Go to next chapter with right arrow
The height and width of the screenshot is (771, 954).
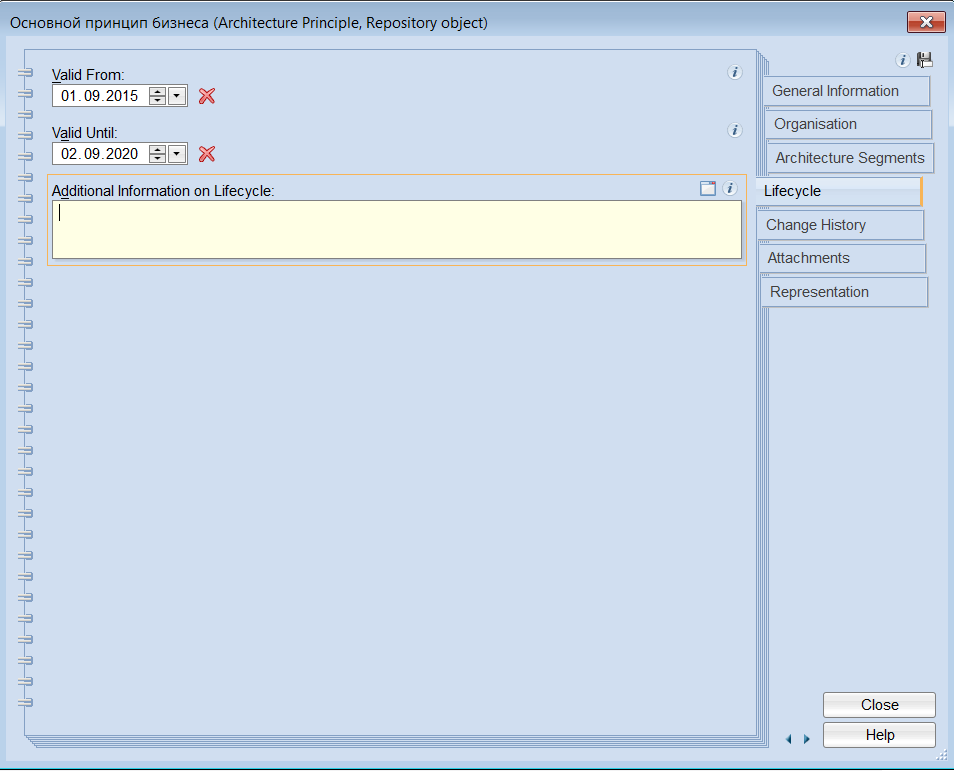coord(807,739)
